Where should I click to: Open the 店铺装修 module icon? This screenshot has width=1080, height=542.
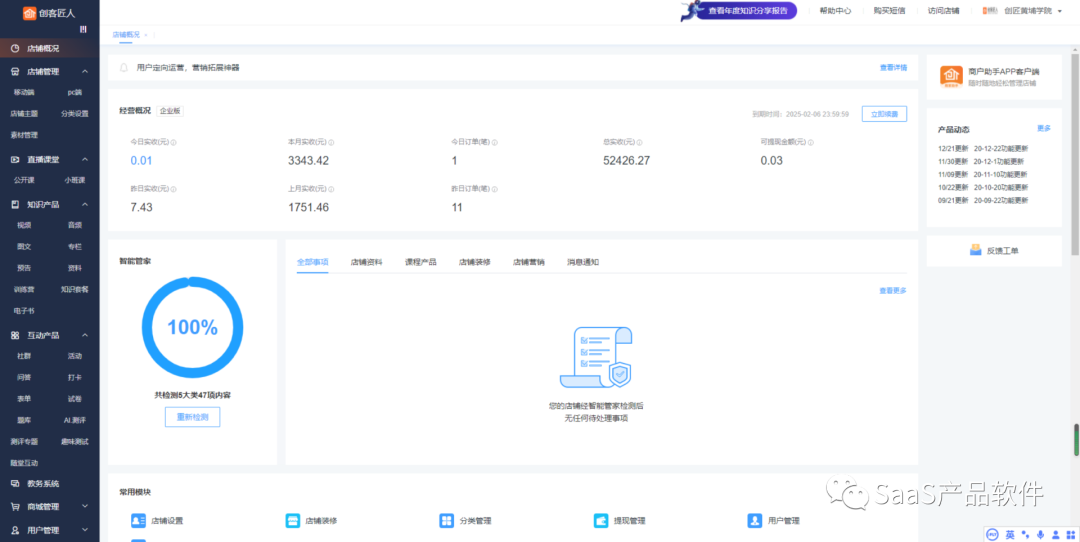coord(293,521)
